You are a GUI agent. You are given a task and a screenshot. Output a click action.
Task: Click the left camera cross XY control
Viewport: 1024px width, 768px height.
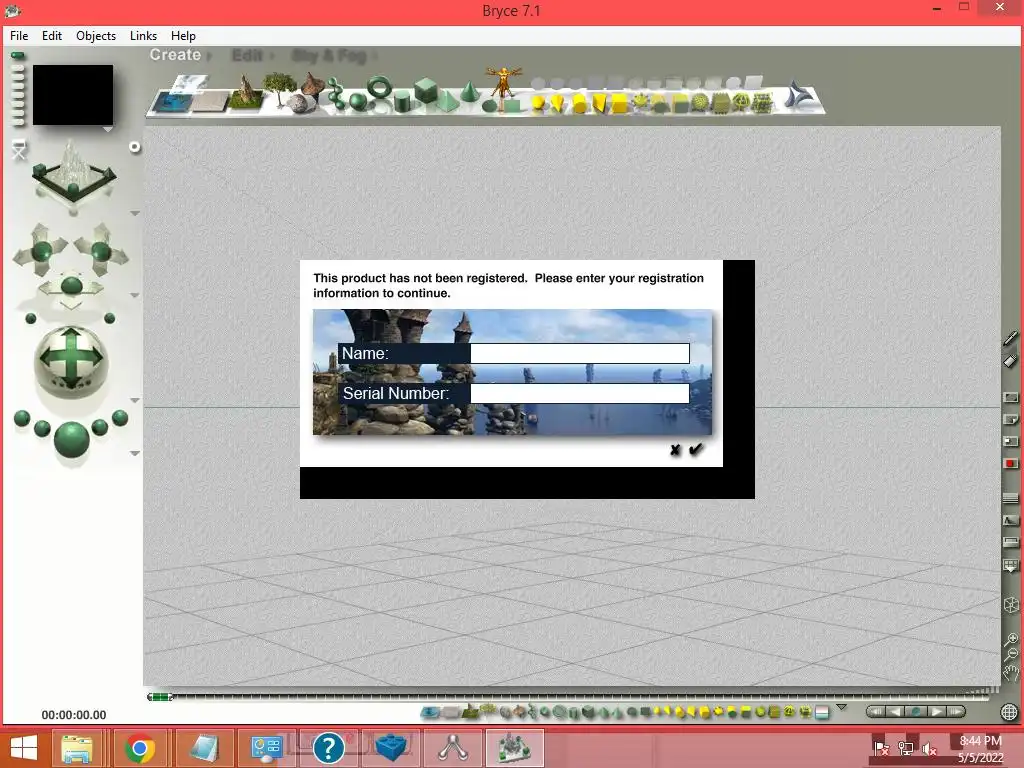coord(40,250)
